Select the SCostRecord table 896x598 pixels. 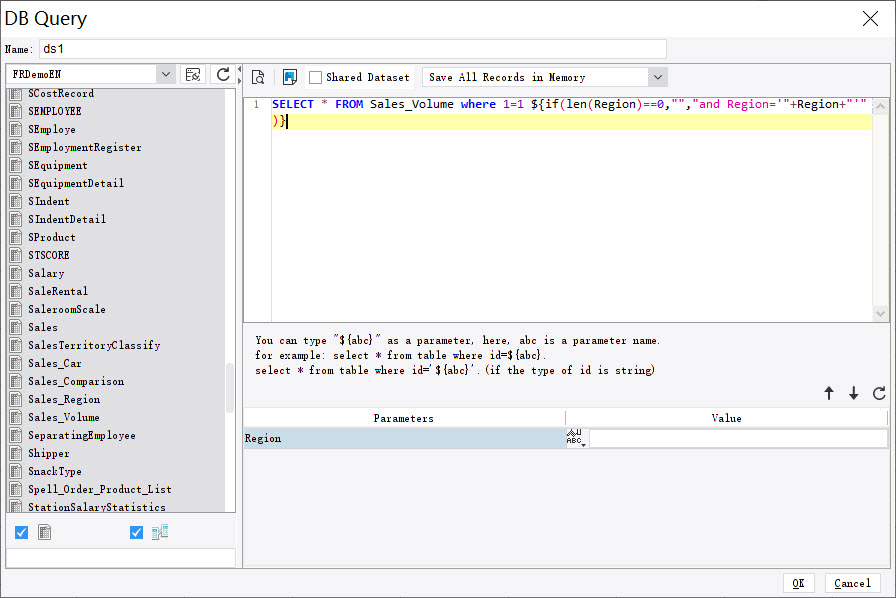coord(61,93)
